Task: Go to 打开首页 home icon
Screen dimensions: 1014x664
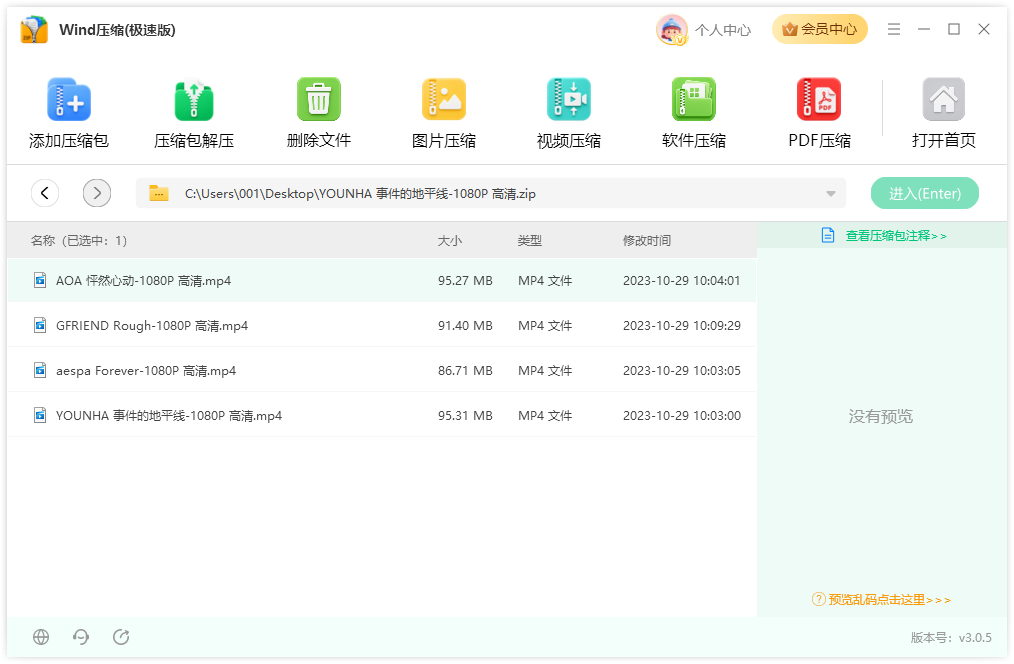Action: (x=944, y=100)
